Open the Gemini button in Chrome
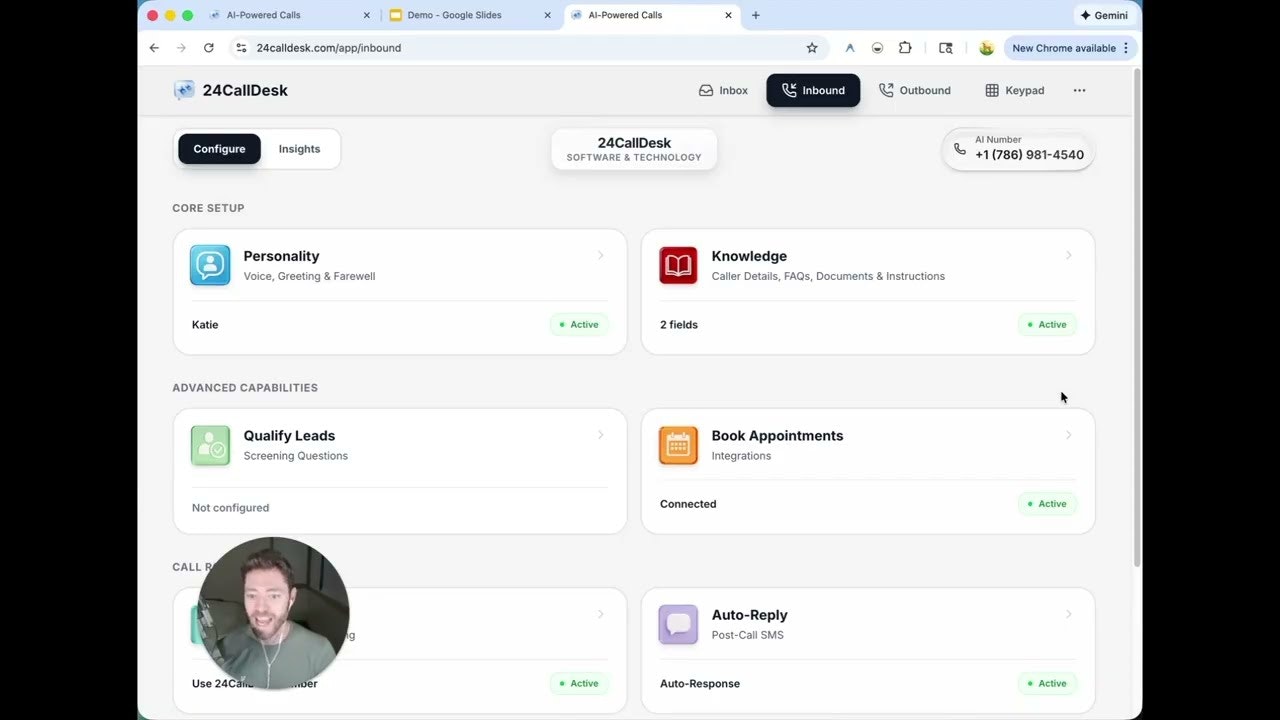Viewport: 1280px width, 720px height. point(1104,15)
